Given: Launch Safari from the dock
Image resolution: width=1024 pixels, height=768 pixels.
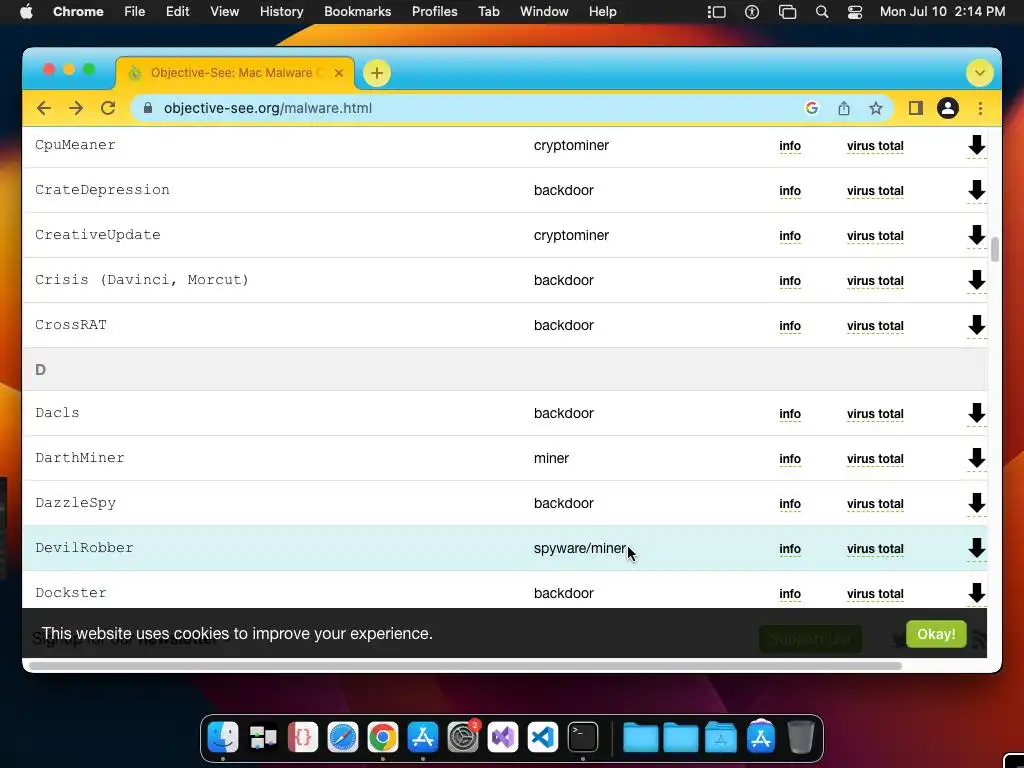Looking at the screenshot, I should tap(343, 737).
